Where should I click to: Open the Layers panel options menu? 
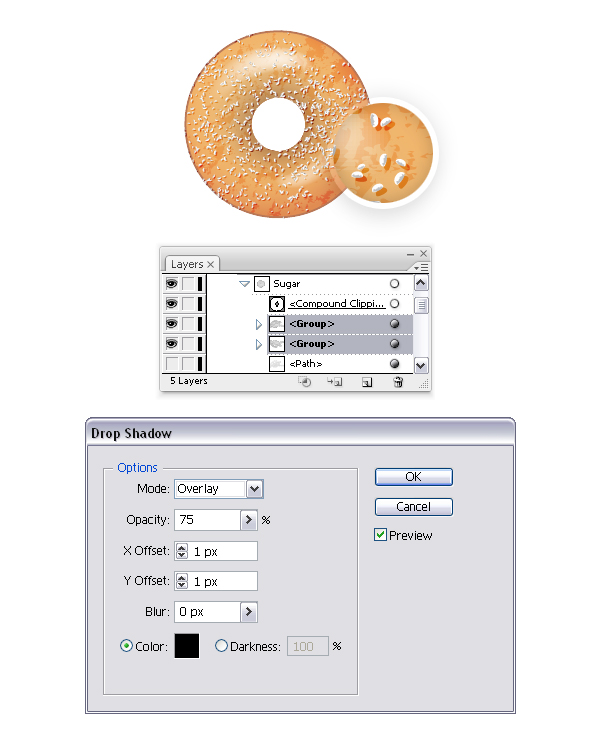click(420, 268)
